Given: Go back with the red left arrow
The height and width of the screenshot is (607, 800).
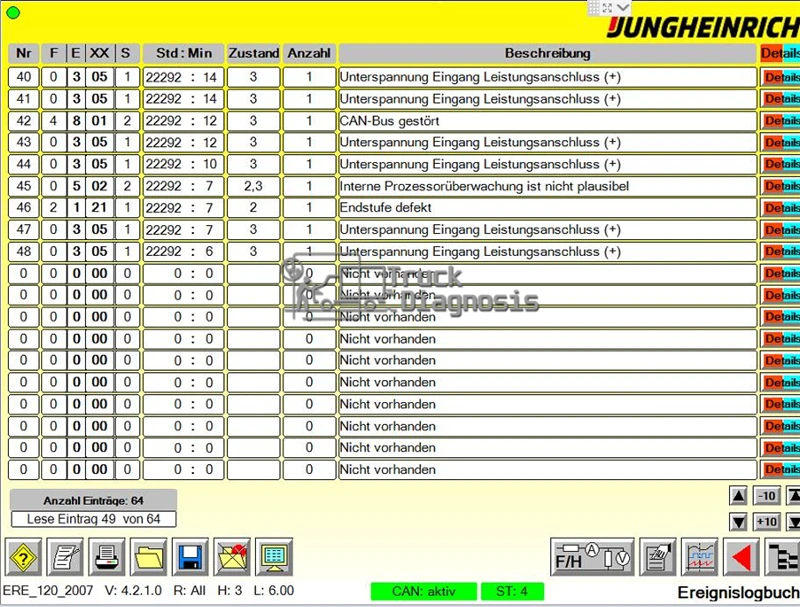Looking at the screenshot, I should [741, 557].
